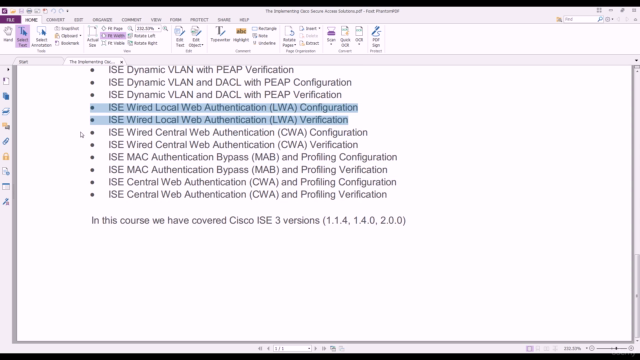Enable single page view mode
Viewport: 640px width, 360px height.
pos(529,349)
